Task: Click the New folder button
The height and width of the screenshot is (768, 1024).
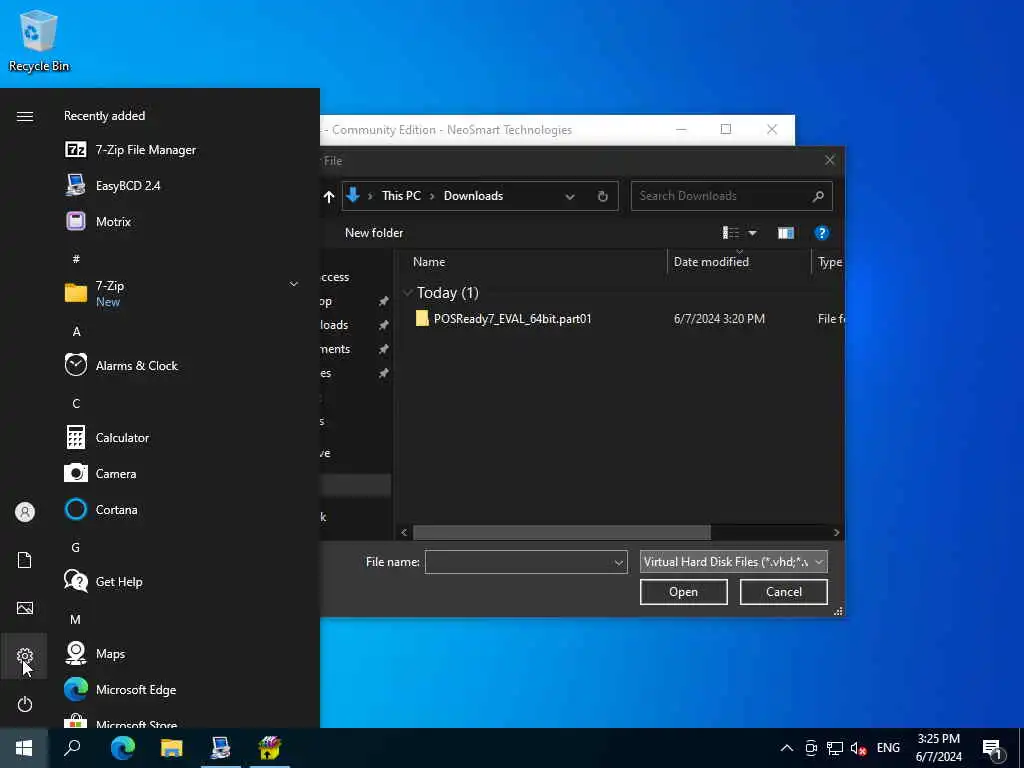Action: [374, 232]
